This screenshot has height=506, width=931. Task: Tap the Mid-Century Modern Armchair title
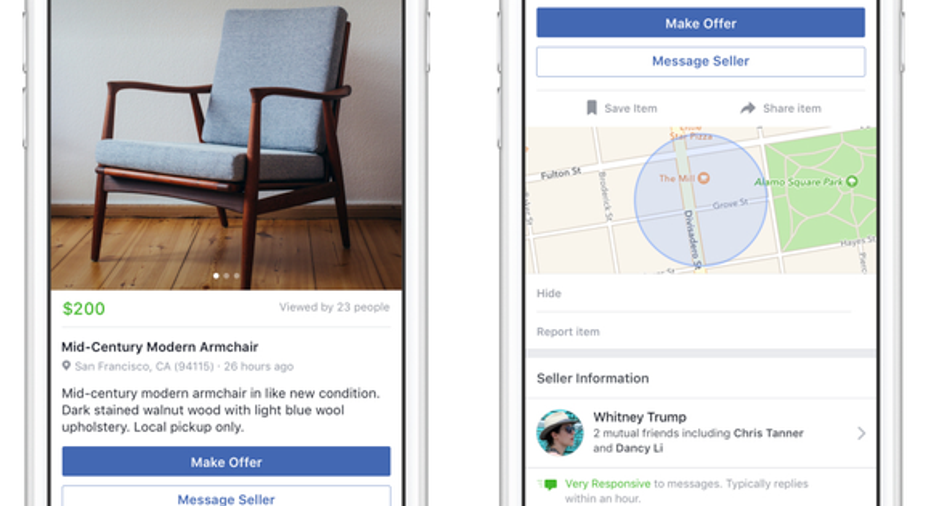(x=160, y=347)
